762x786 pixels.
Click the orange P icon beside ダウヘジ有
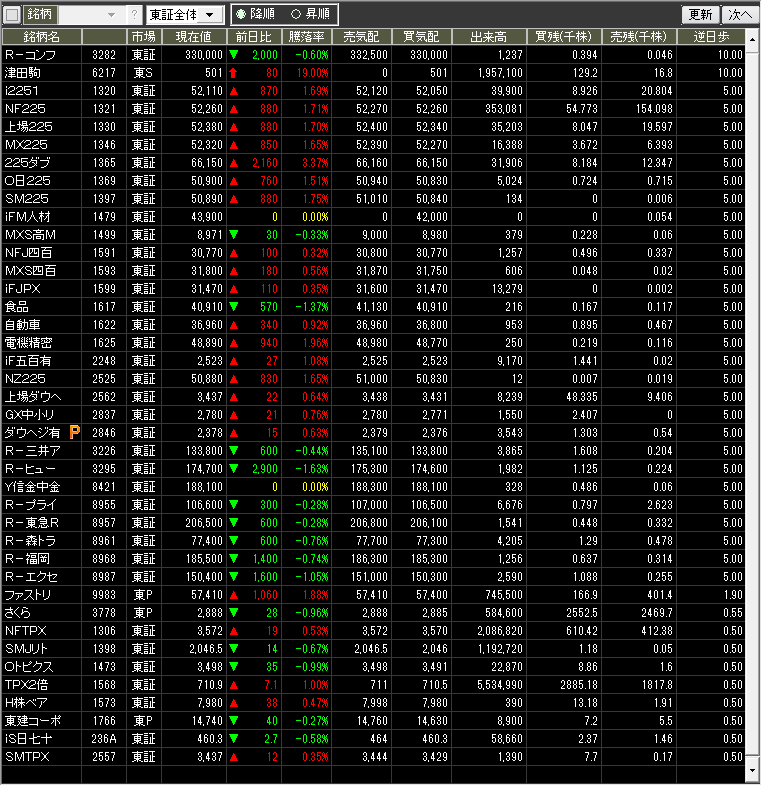[x=74, y=432]
